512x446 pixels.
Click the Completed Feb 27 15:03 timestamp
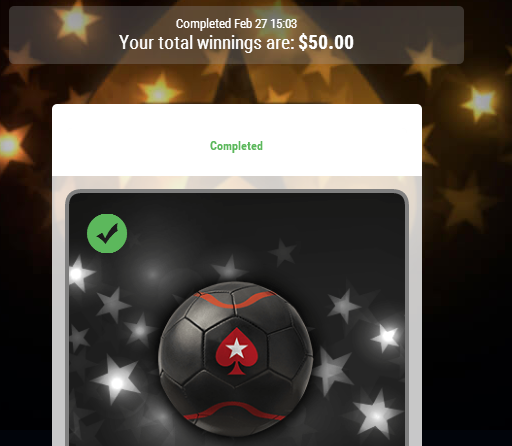point(236,24)
